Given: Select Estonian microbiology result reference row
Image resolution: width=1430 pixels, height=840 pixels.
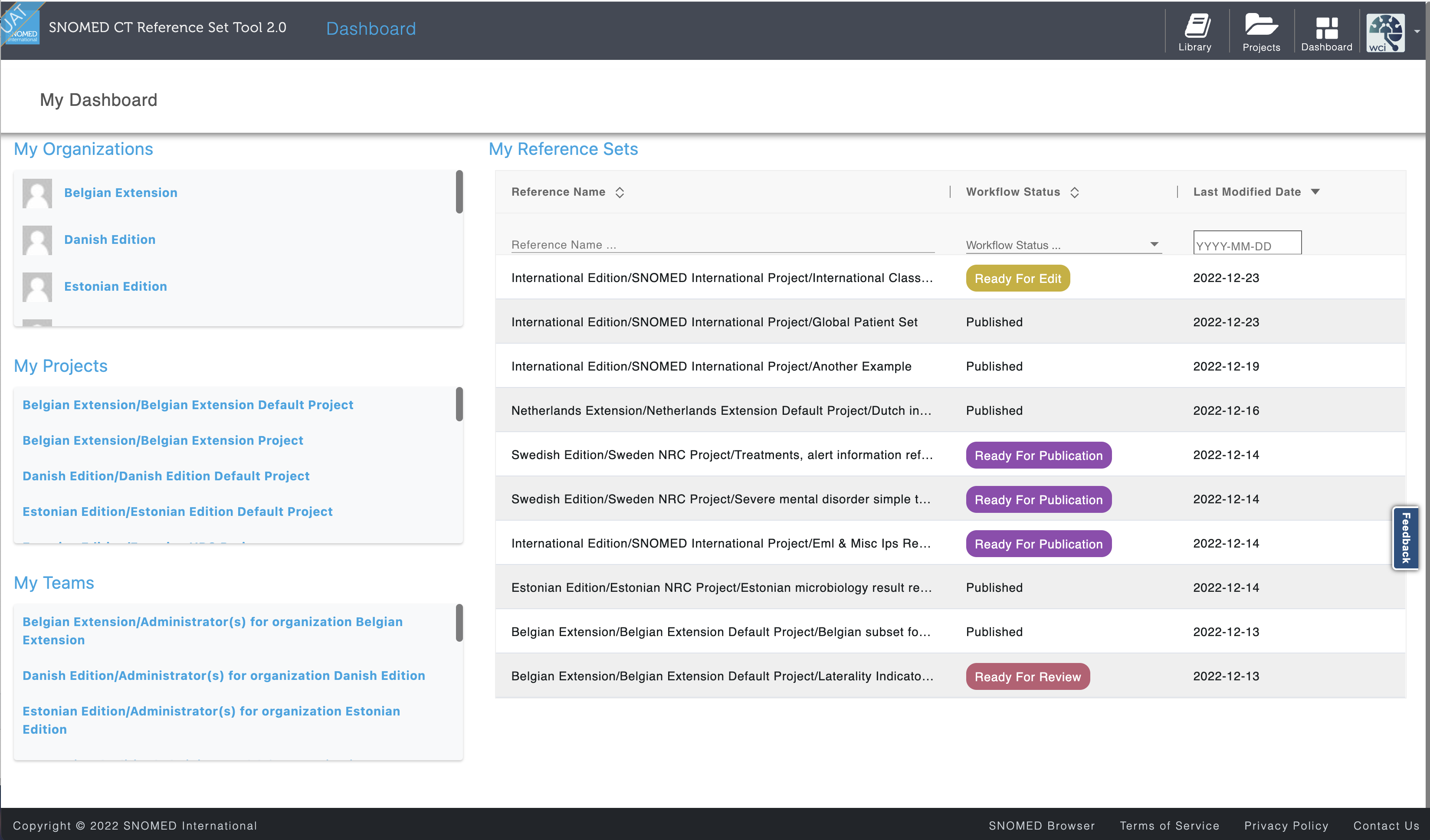Looking at the screenshot, I should (x=951, y=588).
